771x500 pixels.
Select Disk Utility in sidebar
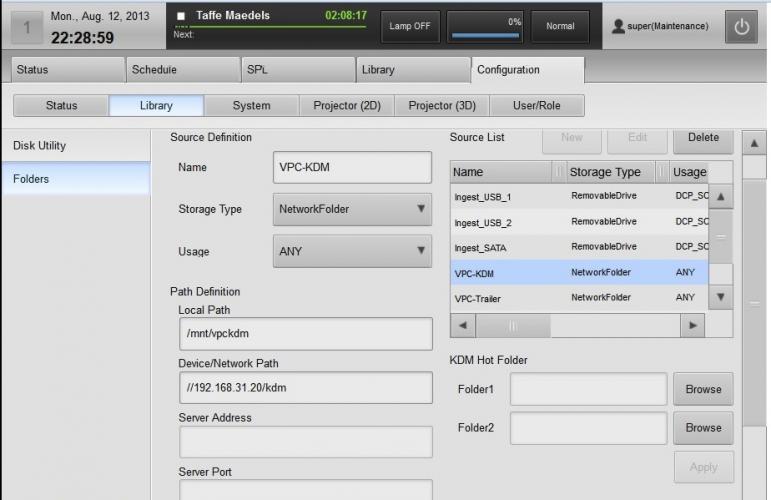click(x=75, y=146)
